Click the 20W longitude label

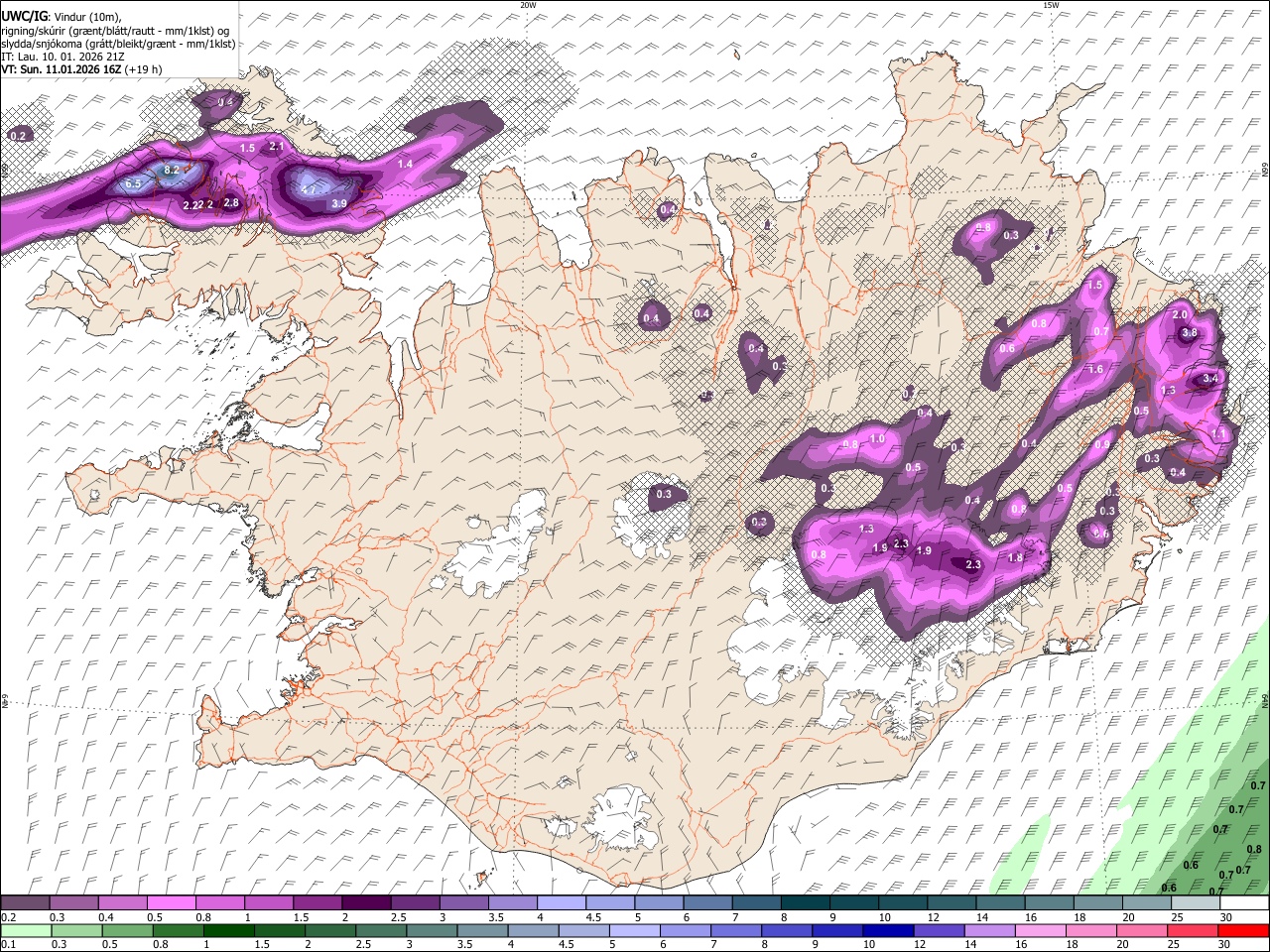[529, 5]
